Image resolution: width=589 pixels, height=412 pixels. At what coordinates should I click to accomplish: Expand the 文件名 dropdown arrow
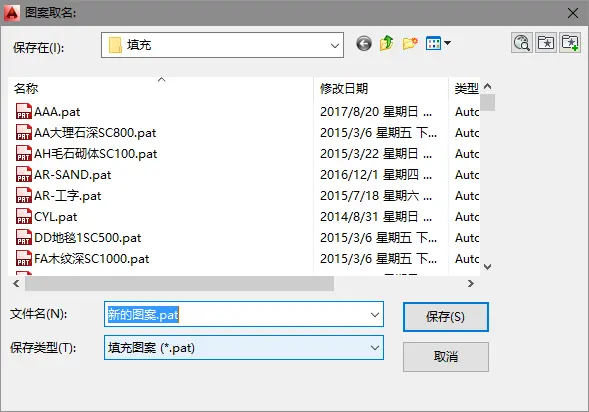pyautogui.click(x=375, y=315)
